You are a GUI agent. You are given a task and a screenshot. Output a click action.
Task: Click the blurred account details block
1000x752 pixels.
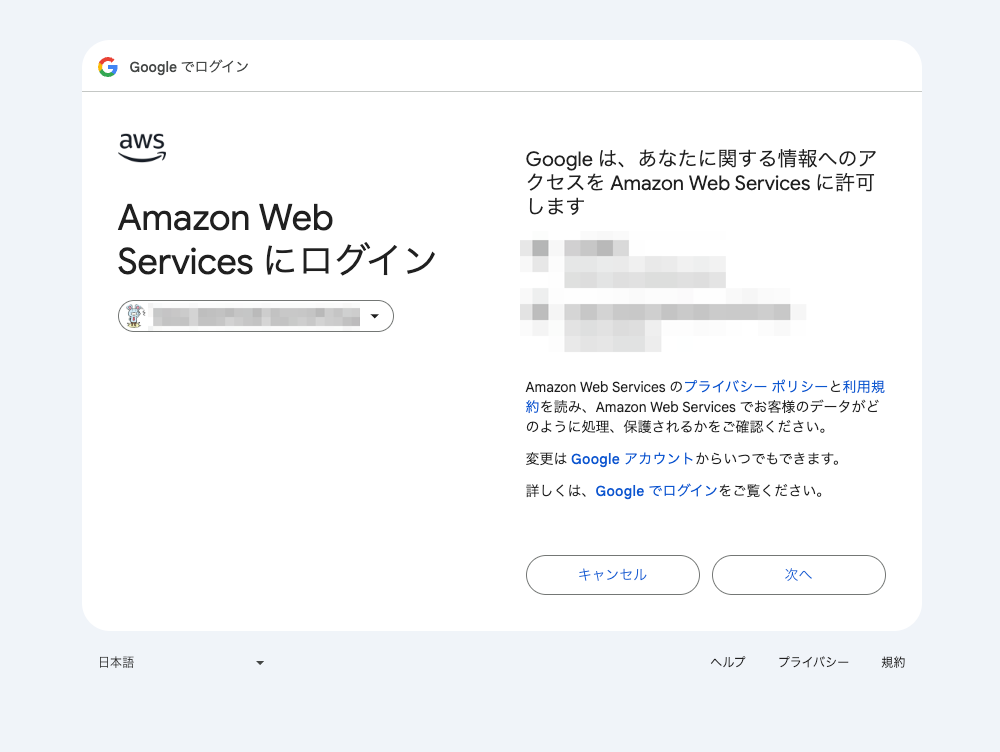[x=662, y=291]
